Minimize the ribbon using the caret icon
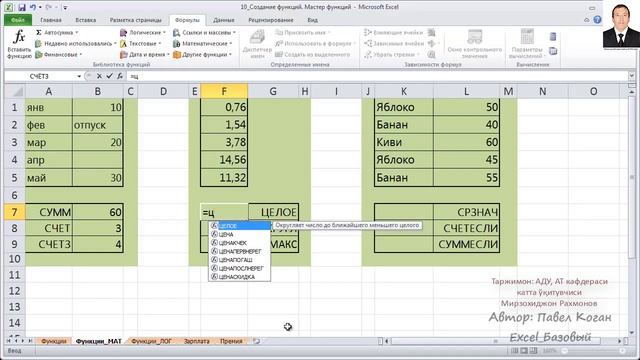Screen dimensions: 640x360 (x=587, y=20)
